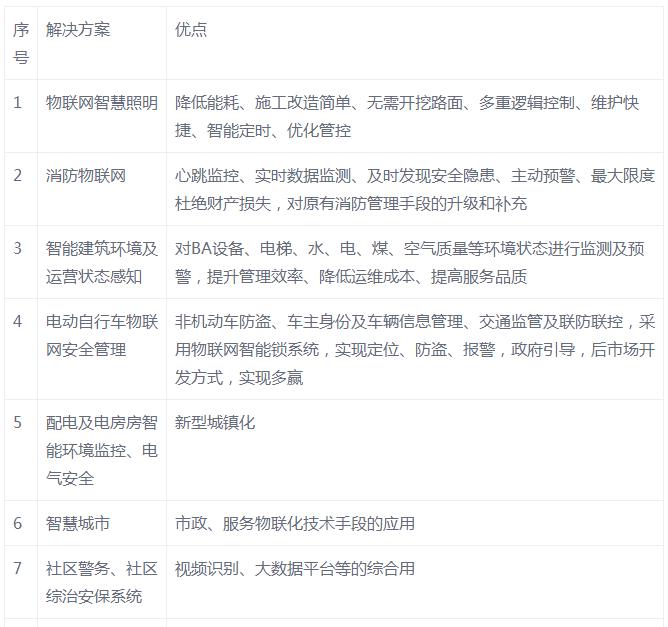Viewport: 668px width, 627px height.
Task: Click the 解决方案 column header
Action: (78, 30)
